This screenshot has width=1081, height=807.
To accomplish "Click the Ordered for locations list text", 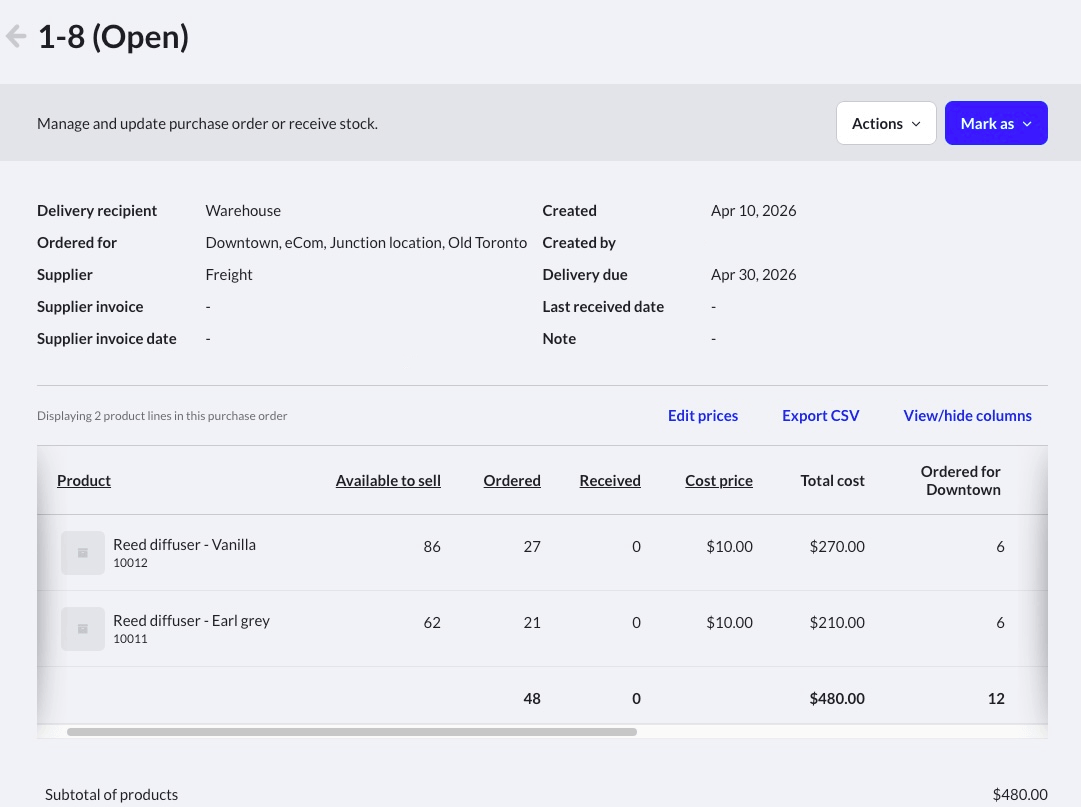I will tap(366, 243).
